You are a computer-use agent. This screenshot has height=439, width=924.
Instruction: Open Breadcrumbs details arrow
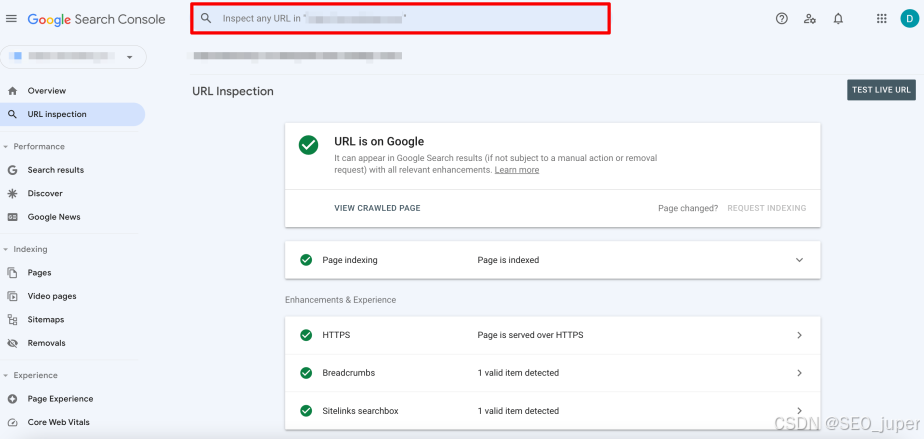pos(800,373)
